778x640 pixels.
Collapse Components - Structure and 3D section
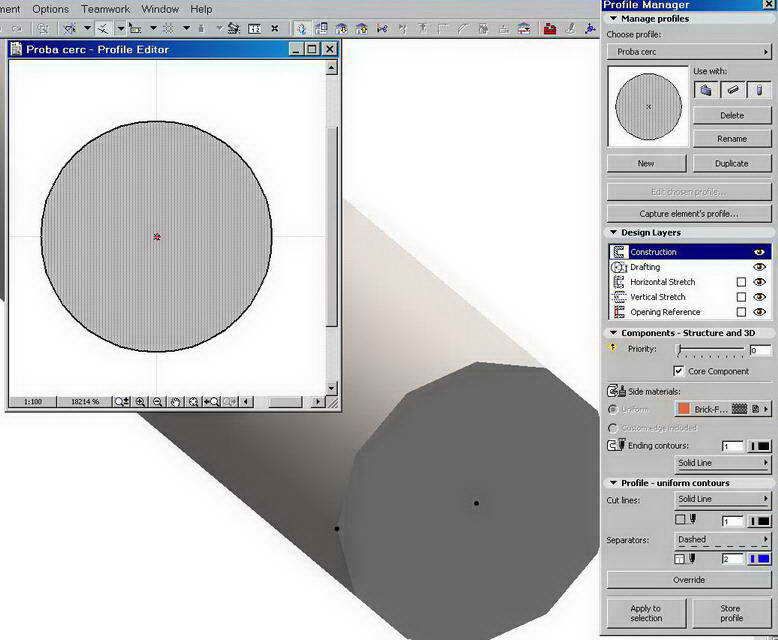click(614, 332)
